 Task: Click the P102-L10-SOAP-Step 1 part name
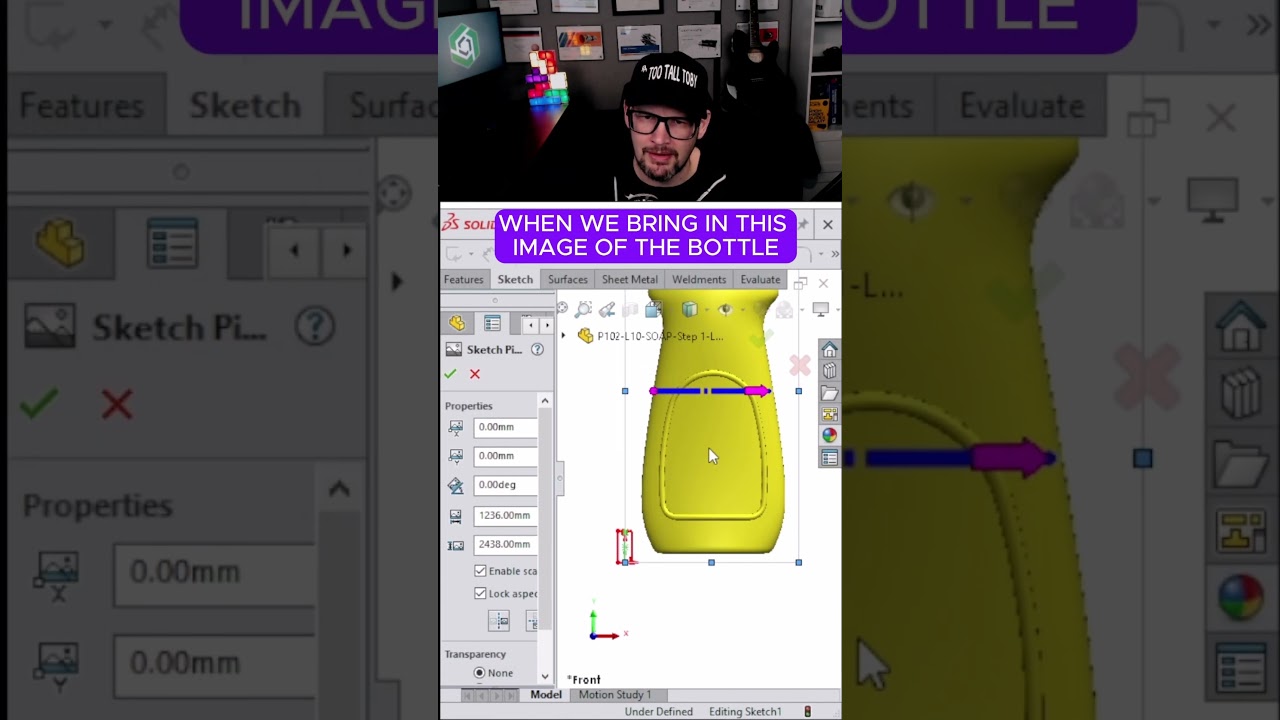coord(660,336)
